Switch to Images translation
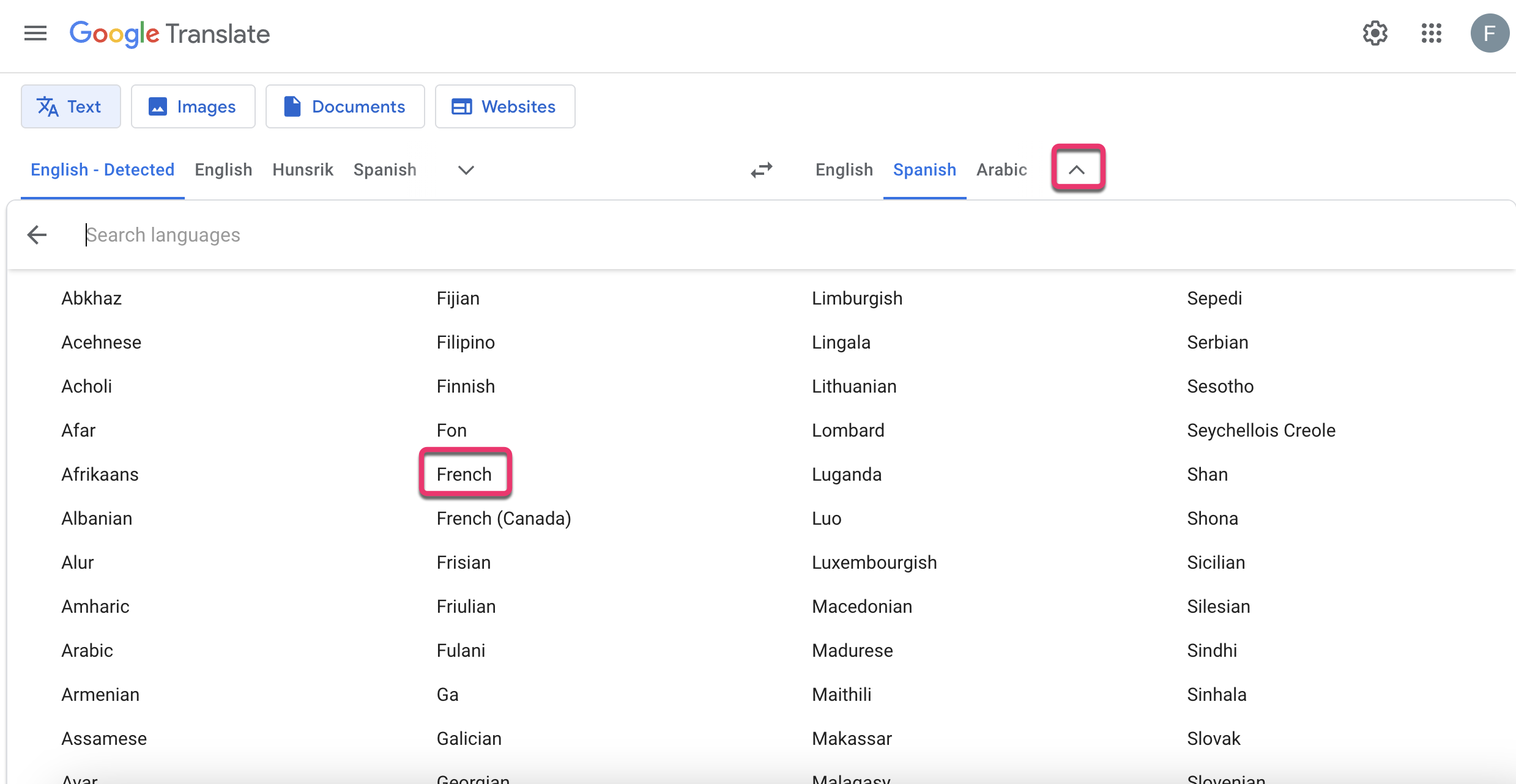This screenshot has height=784, width=1516. coord(193,106)
